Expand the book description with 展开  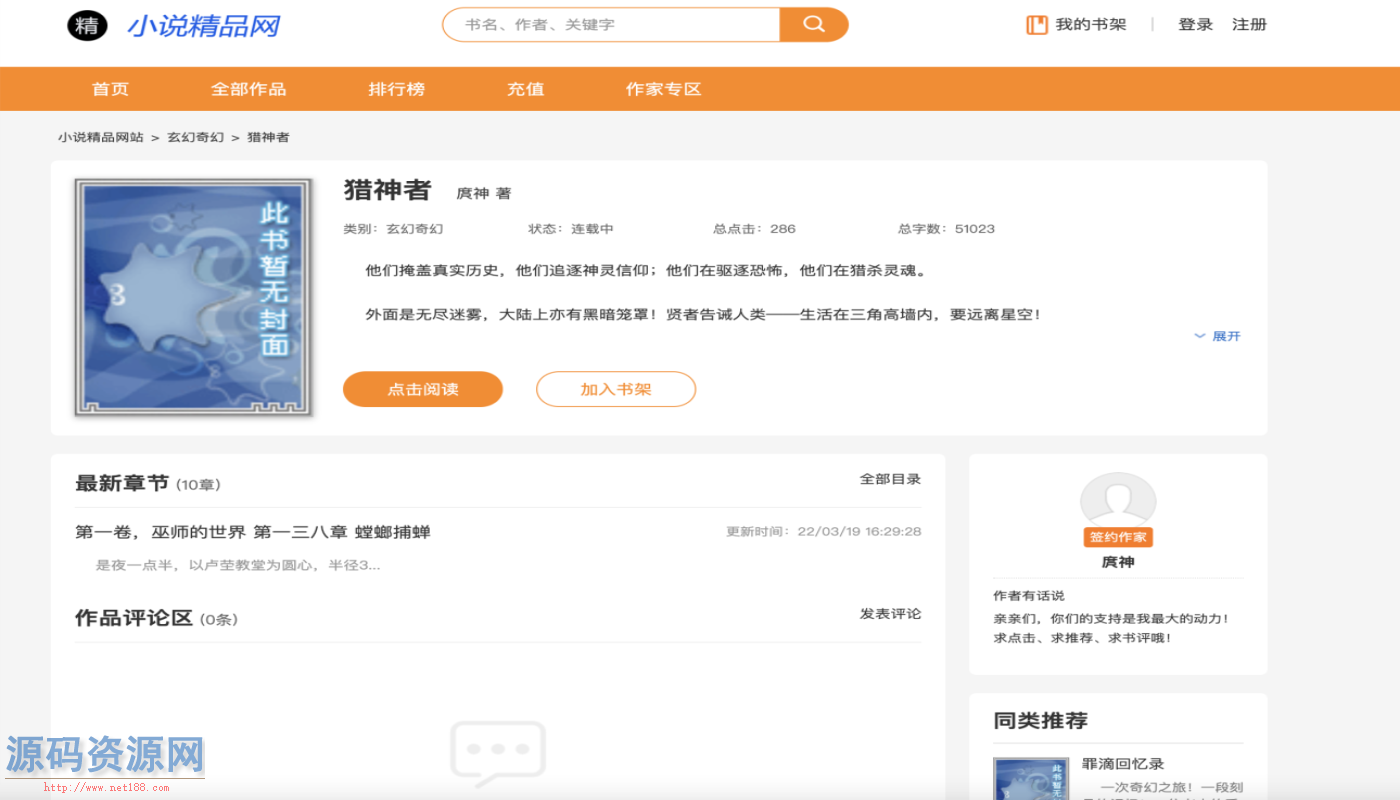pyautogui.click(x=1217, y=336)
